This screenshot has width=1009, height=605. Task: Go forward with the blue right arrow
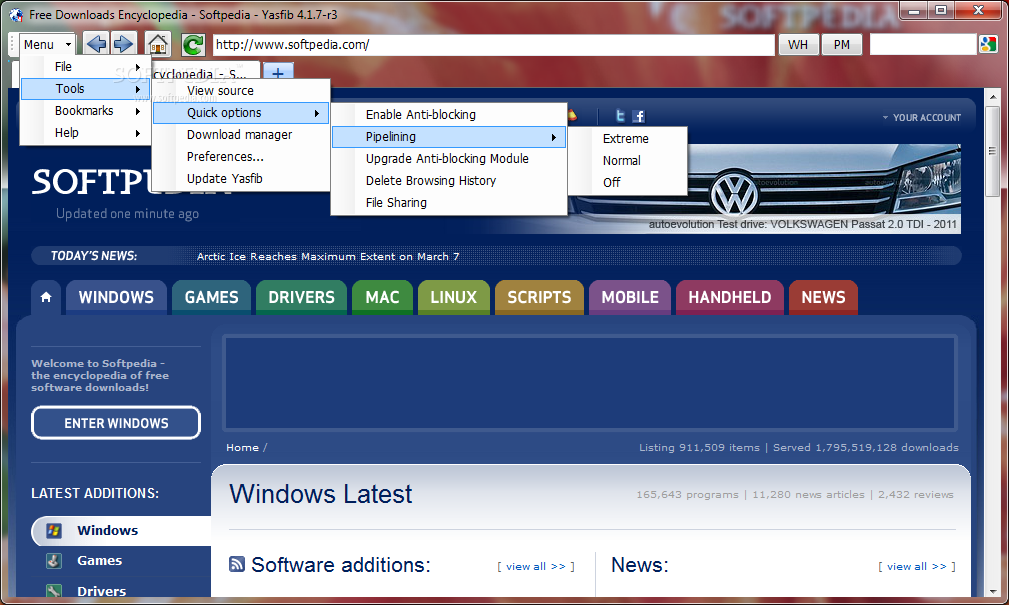[124, 44]
